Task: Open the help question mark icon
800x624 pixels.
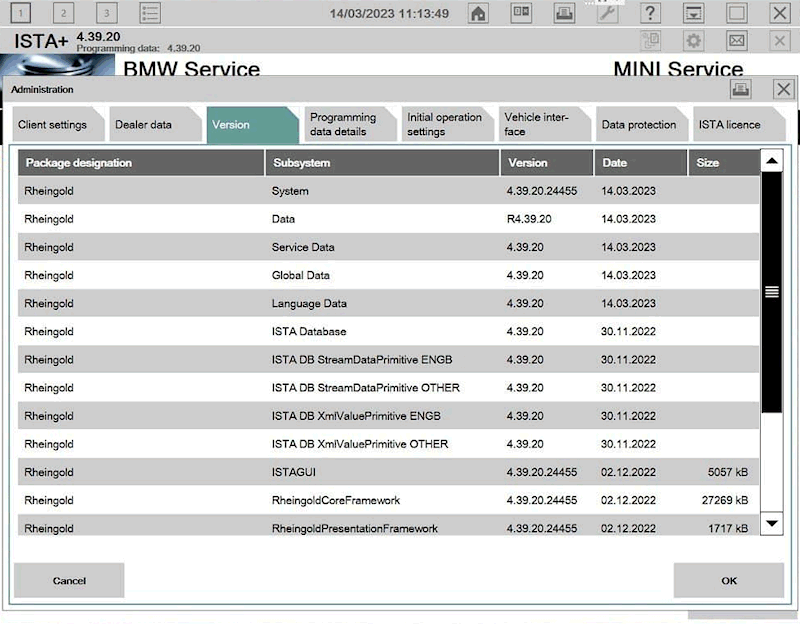Action: coord(650,13)
